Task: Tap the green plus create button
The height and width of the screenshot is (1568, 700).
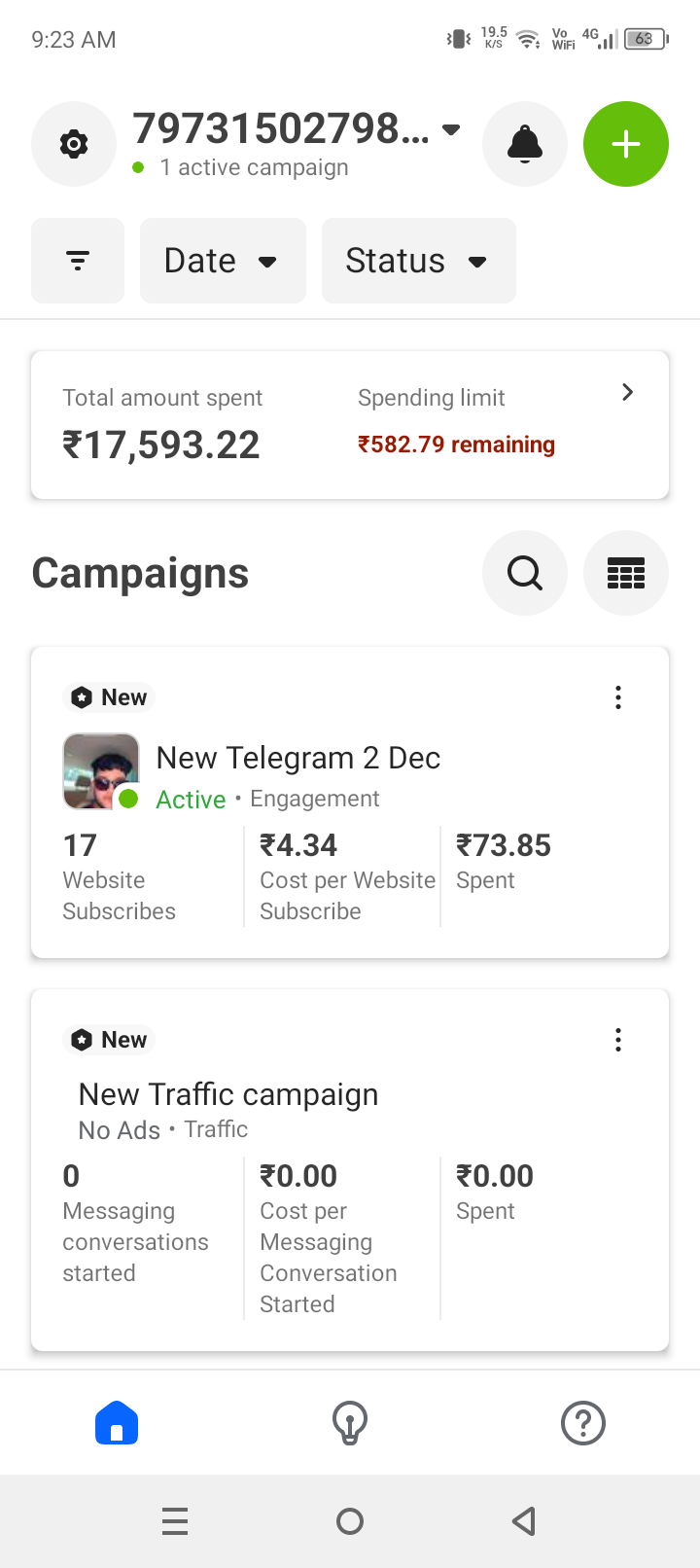Action: click(x=626, y=144)
